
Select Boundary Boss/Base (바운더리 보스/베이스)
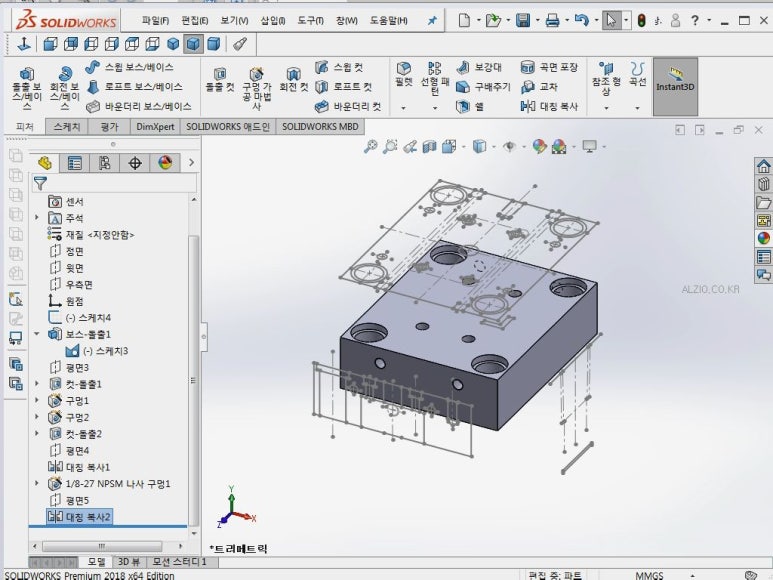click(139, 106)
